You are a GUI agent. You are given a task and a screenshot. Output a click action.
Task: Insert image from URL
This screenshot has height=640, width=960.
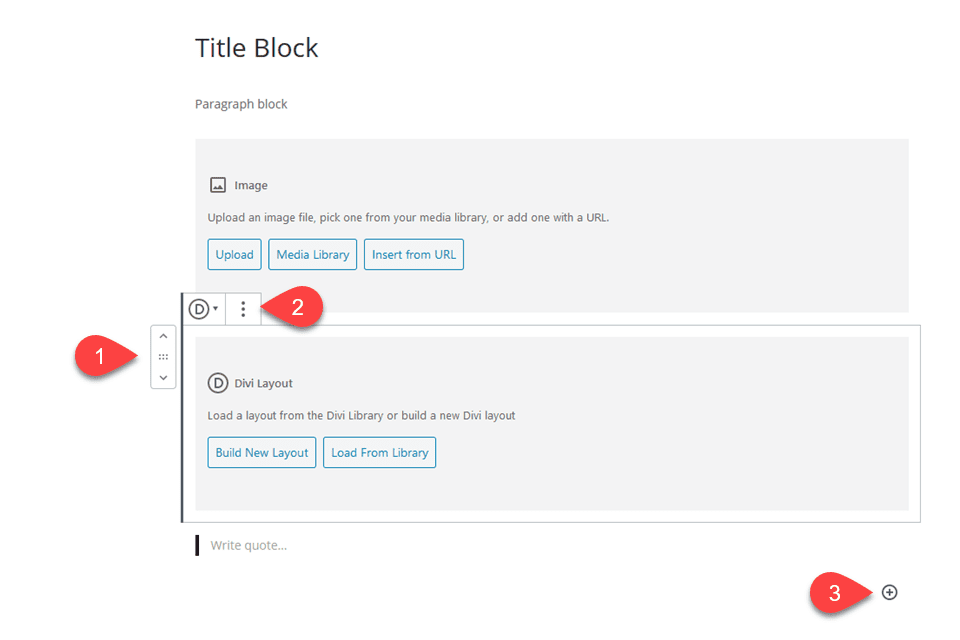[x=413, y=254]
